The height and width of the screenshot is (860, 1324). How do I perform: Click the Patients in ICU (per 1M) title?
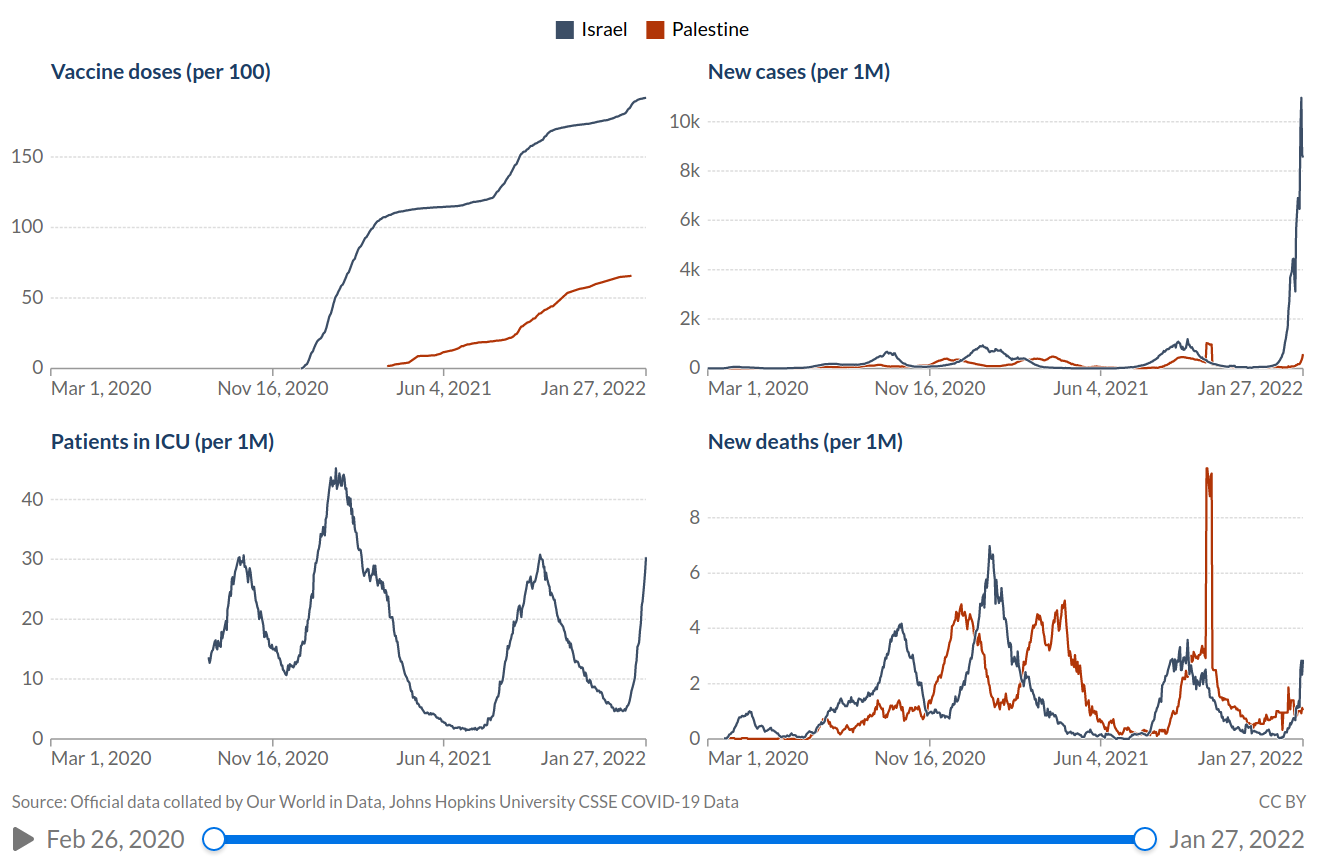point(163,442)
